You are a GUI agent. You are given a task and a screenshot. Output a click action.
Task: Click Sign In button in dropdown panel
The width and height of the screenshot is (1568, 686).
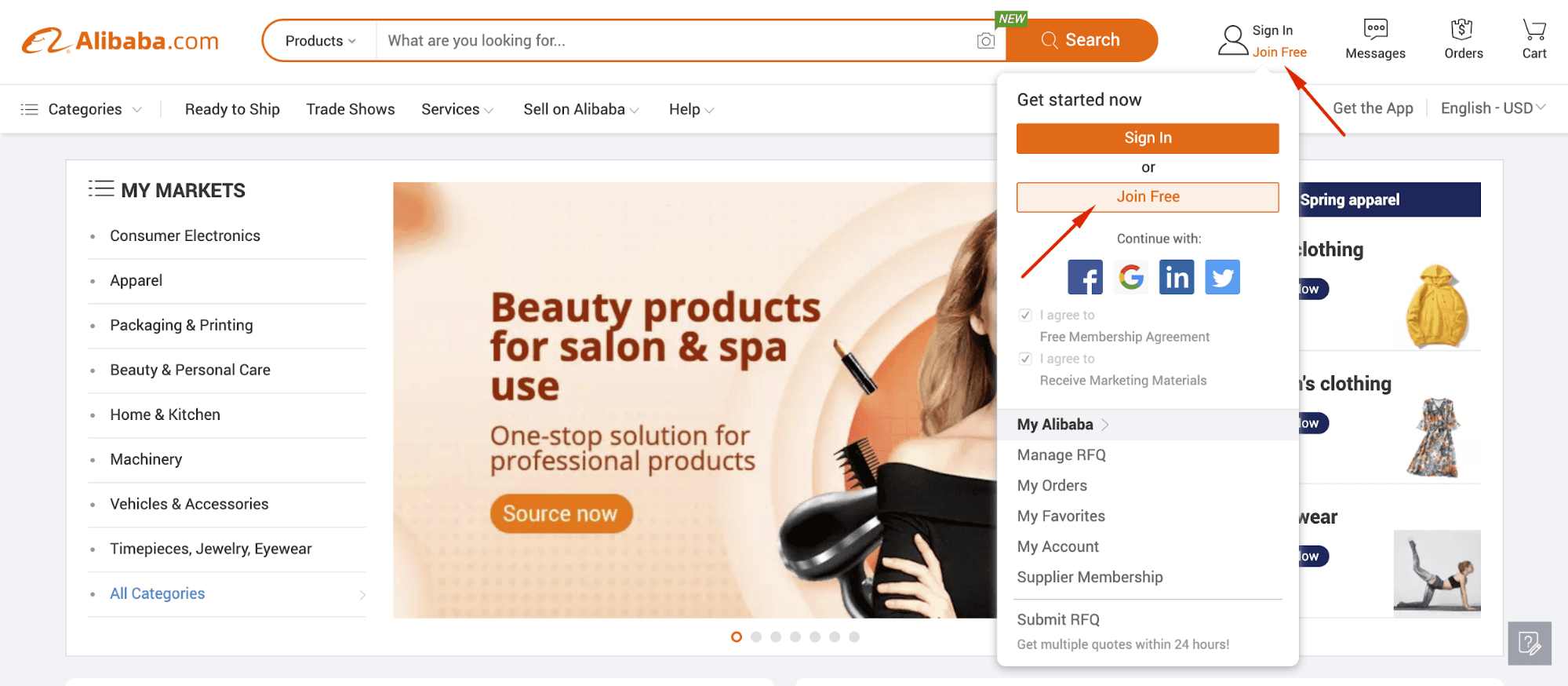click(x=1148, y=138)
